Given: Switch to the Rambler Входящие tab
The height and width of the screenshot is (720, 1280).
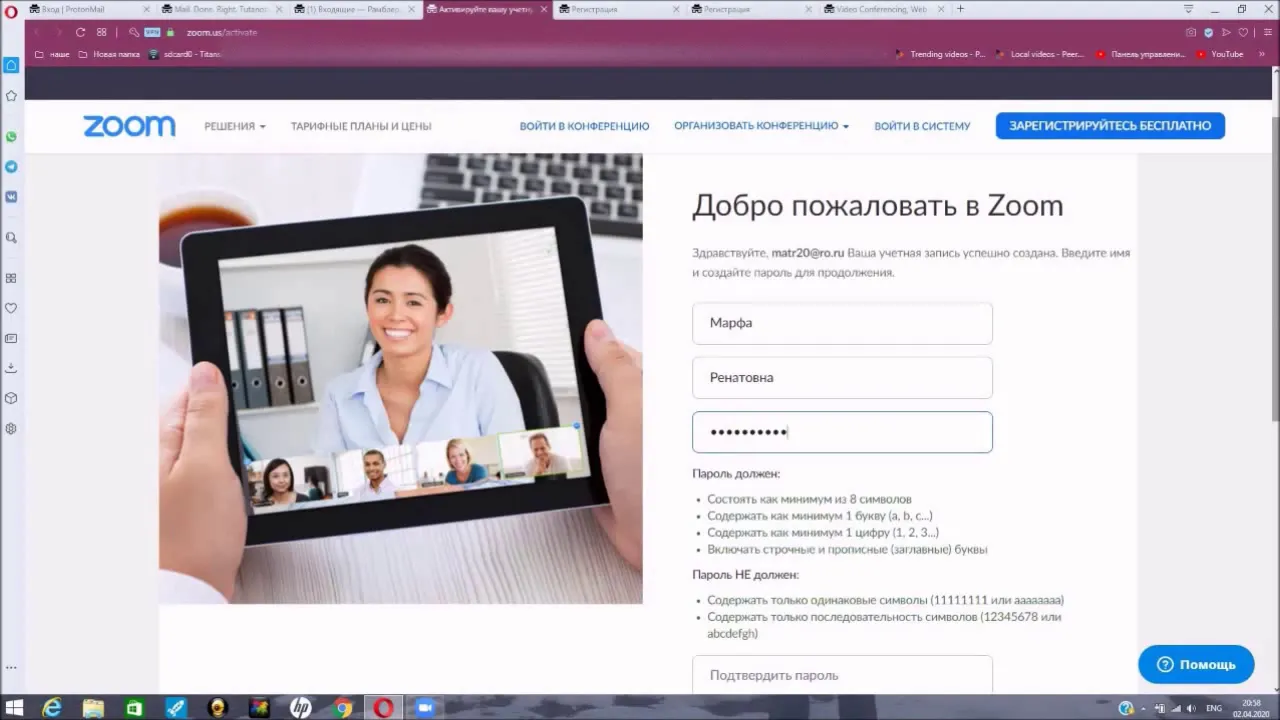Looking at the screenshot, I should 354,9.
